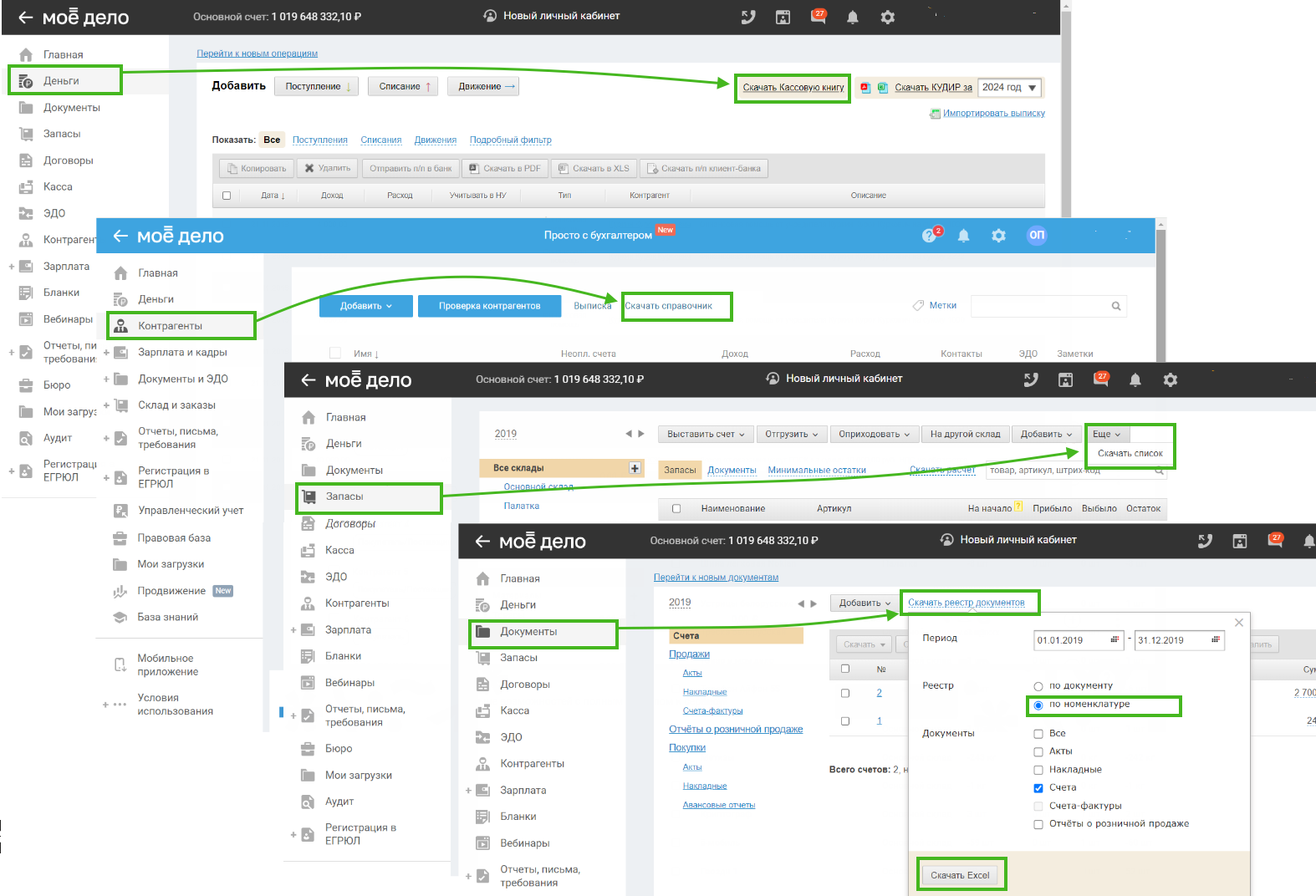Select the по документу radio option
The image size is (1316, 896).
coord(1038,686)
